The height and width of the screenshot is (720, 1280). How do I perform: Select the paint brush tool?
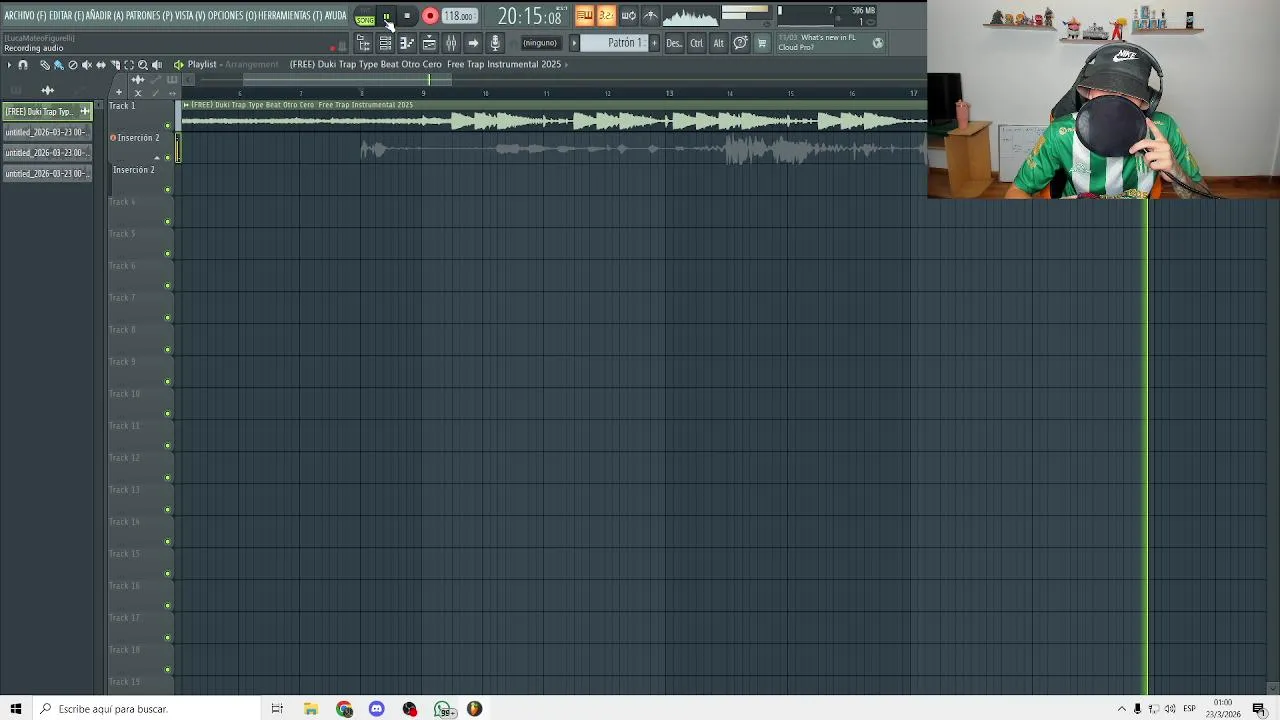pyautogui.click(x=59, y=65)
